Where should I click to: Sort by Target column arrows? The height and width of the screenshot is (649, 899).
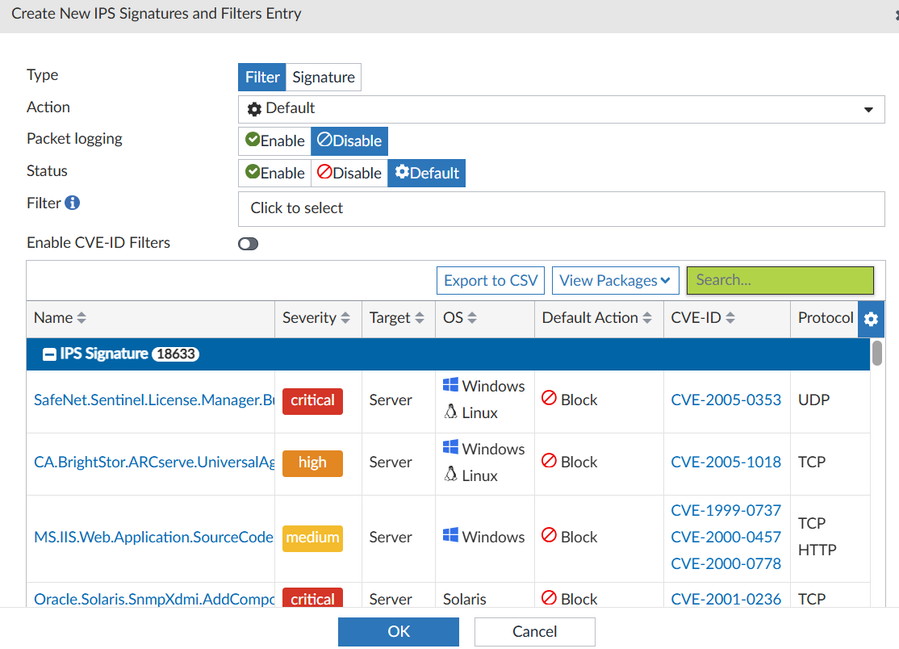[420, 318]
